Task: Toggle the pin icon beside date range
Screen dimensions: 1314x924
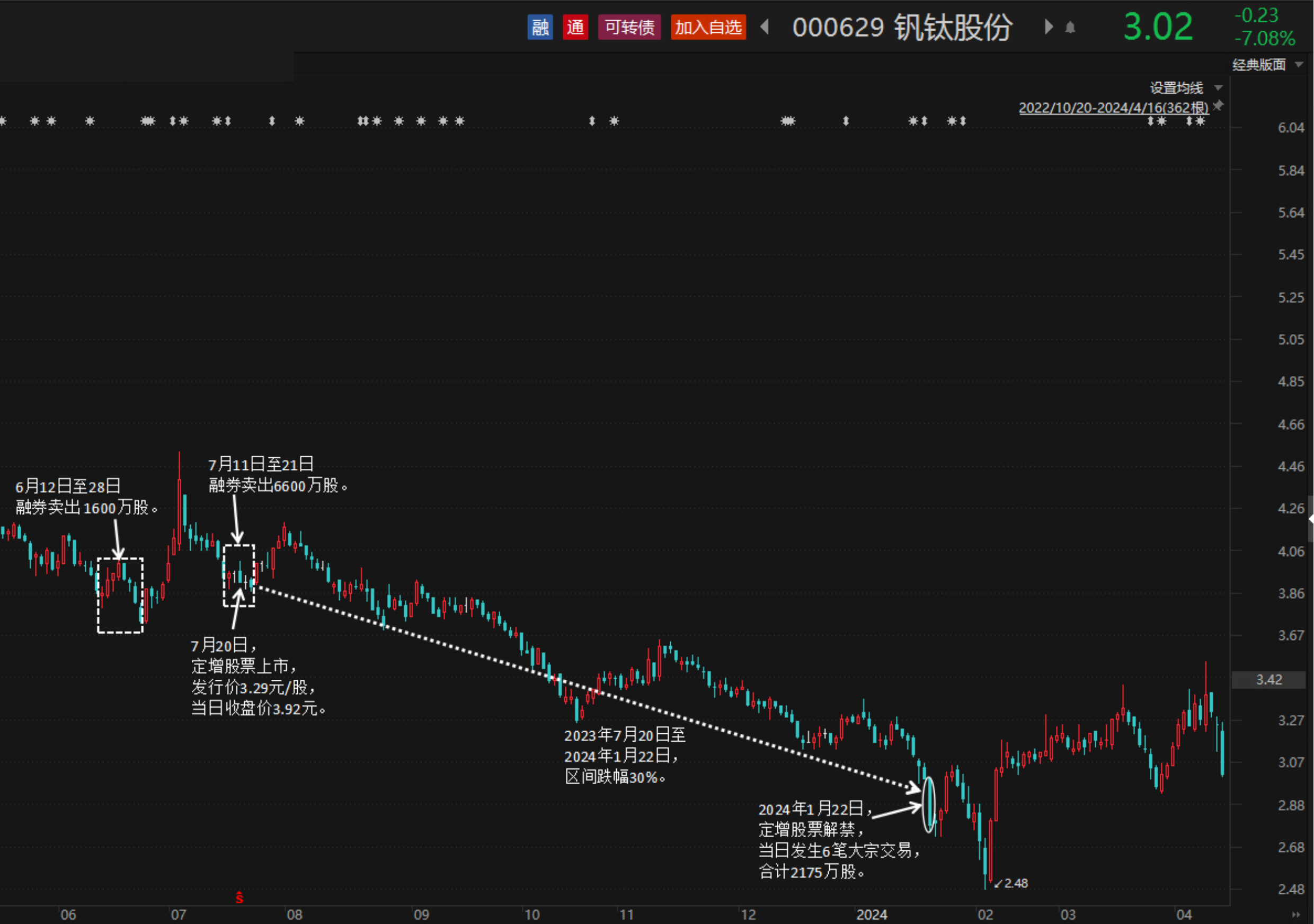Action: click(x=1219, y=106)
